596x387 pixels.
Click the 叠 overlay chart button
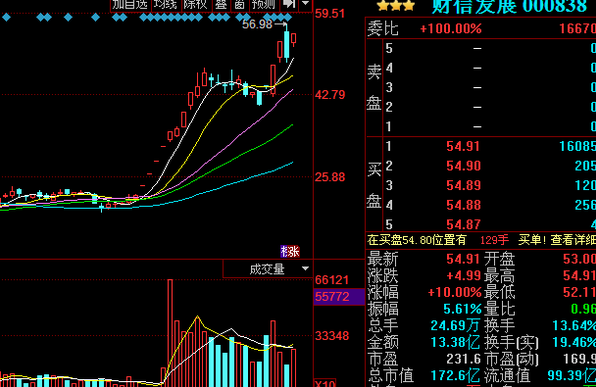point(221,5)
